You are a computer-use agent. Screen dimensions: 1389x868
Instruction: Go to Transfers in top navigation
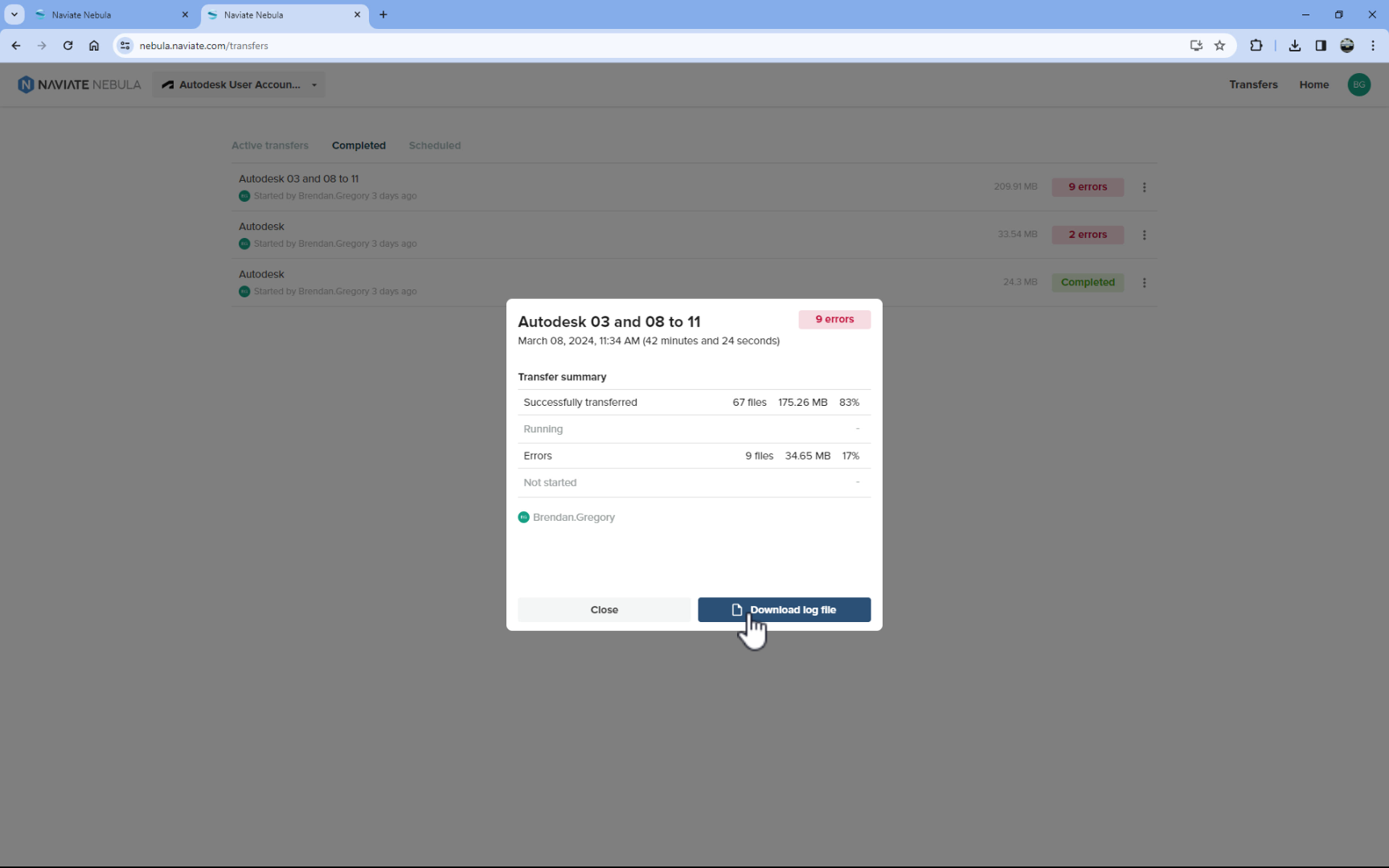point(1253,84)
